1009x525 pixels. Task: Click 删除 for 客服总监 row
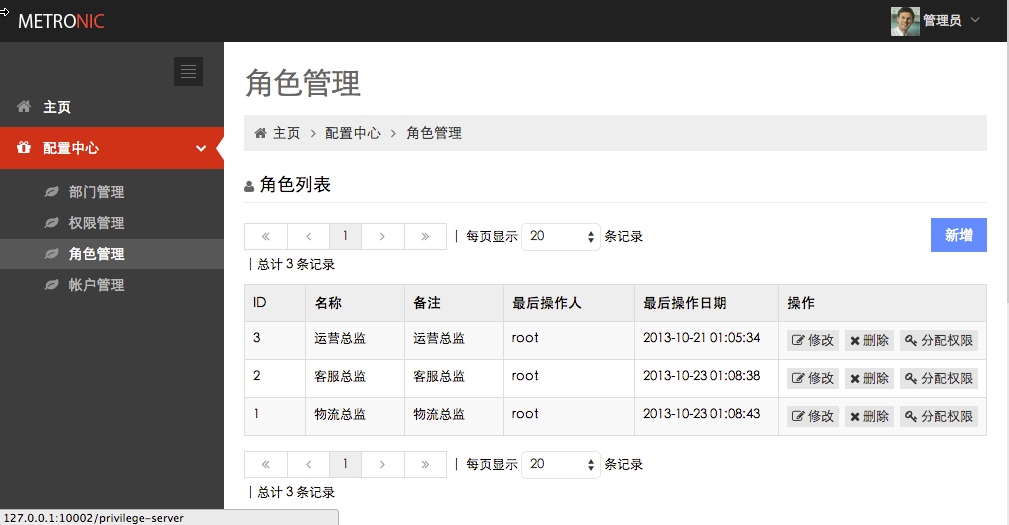(869, 378)
